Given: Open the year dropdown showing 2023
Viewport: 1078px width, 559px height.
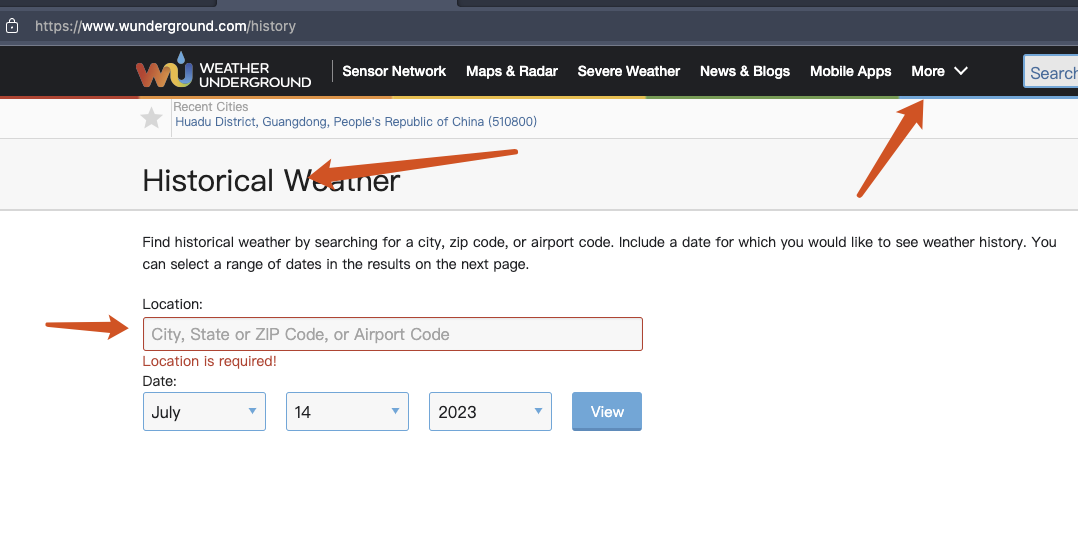Looking at the screenshot, I should click(490, 412).
